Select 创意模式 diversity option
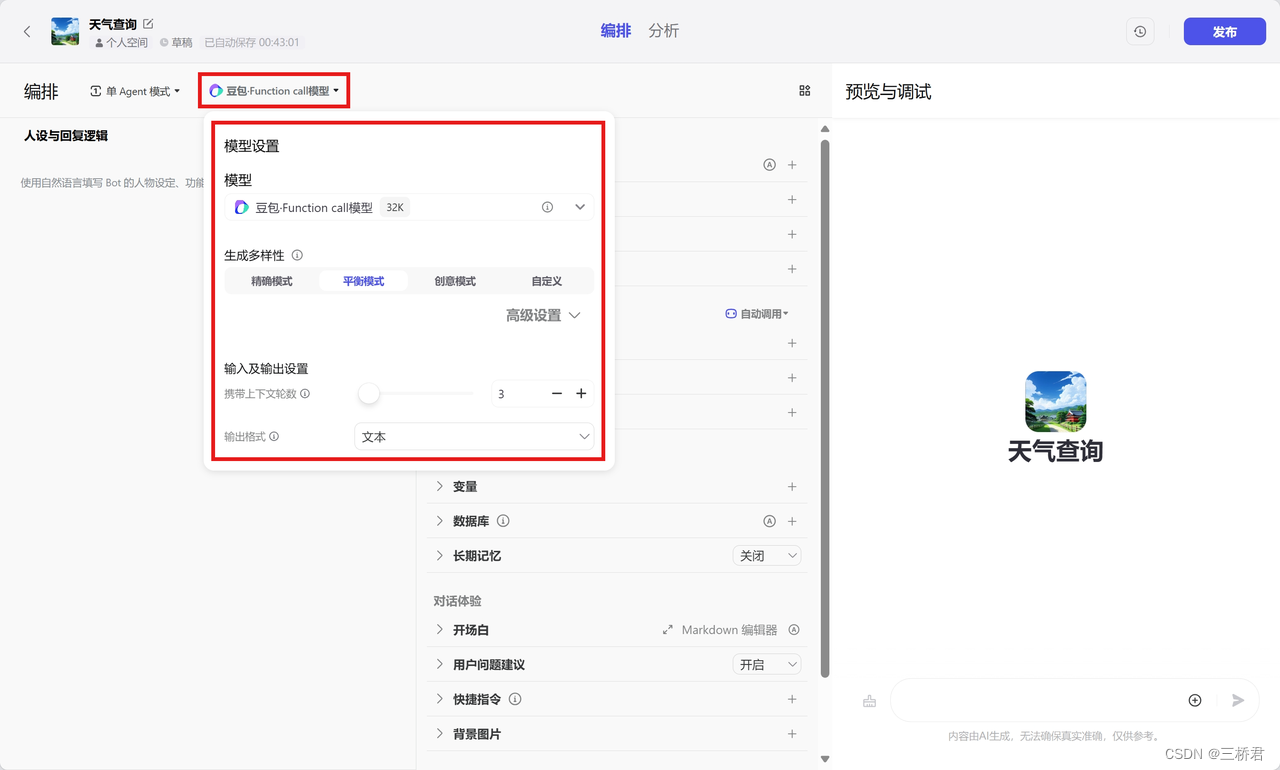Viewport: 1280px width, 770px height. (455, 281)
